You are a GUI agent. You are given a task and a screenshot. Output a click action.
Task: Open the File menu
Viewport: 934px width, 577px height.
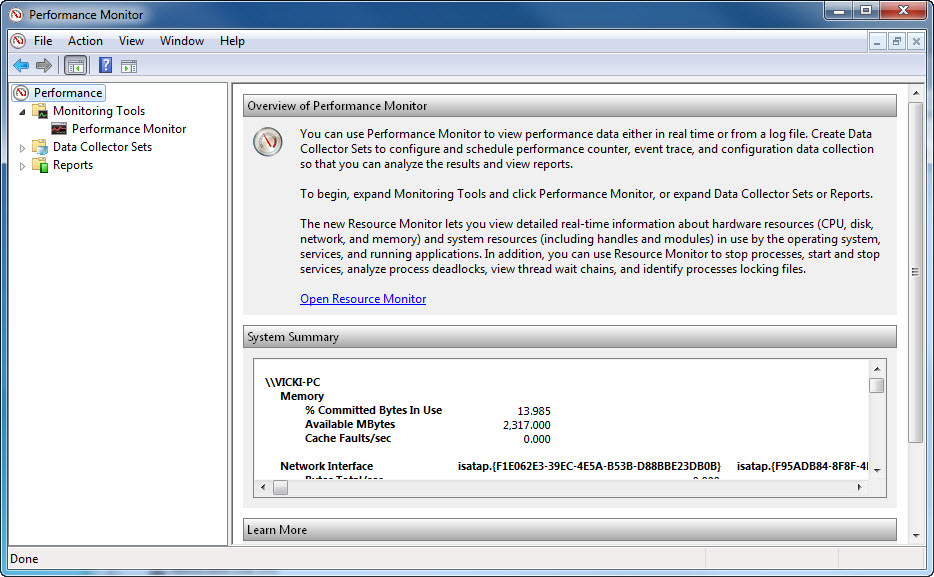43,40
